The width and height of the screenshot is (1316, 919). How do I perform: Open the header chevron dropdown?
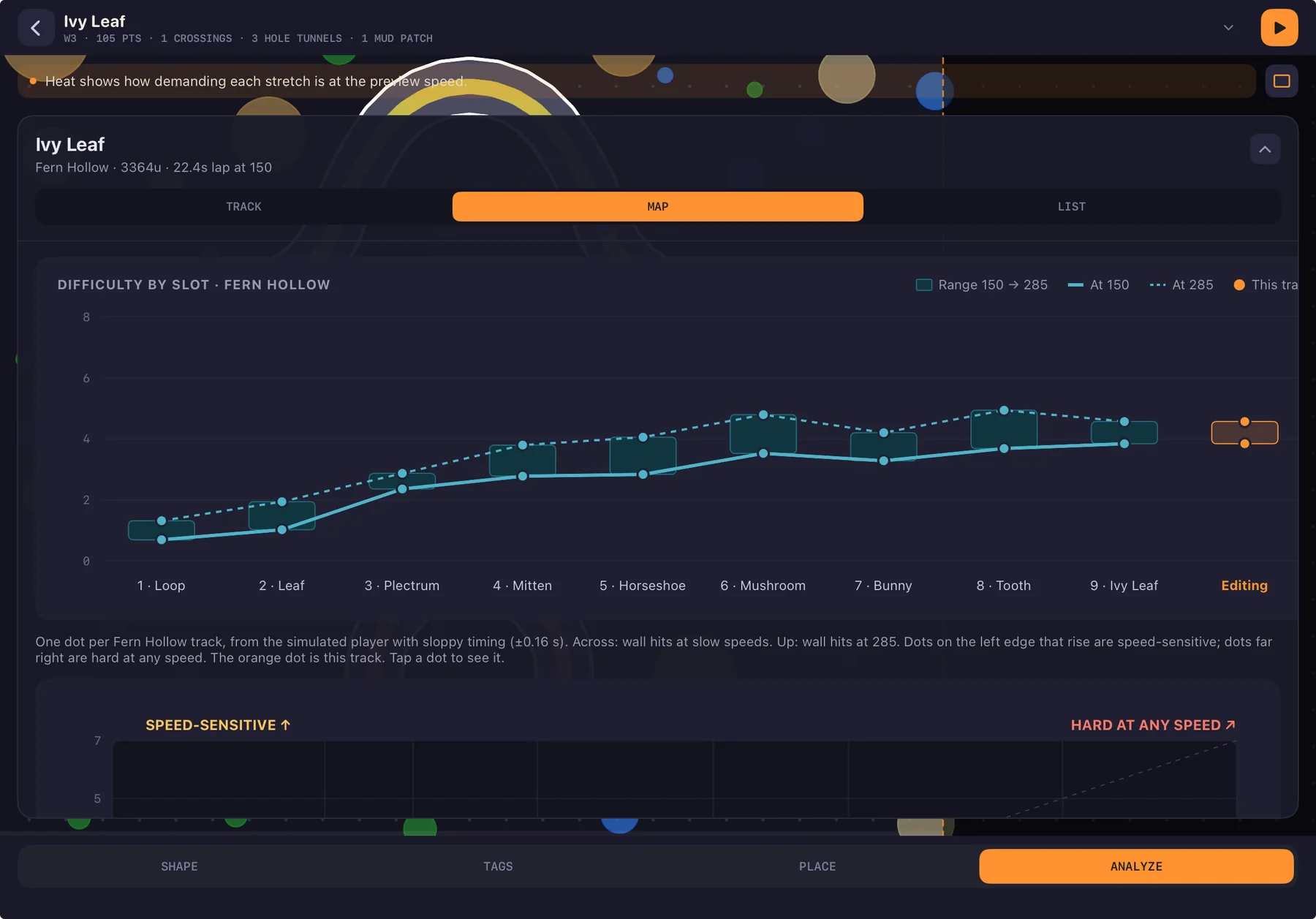click(1228, 28)
